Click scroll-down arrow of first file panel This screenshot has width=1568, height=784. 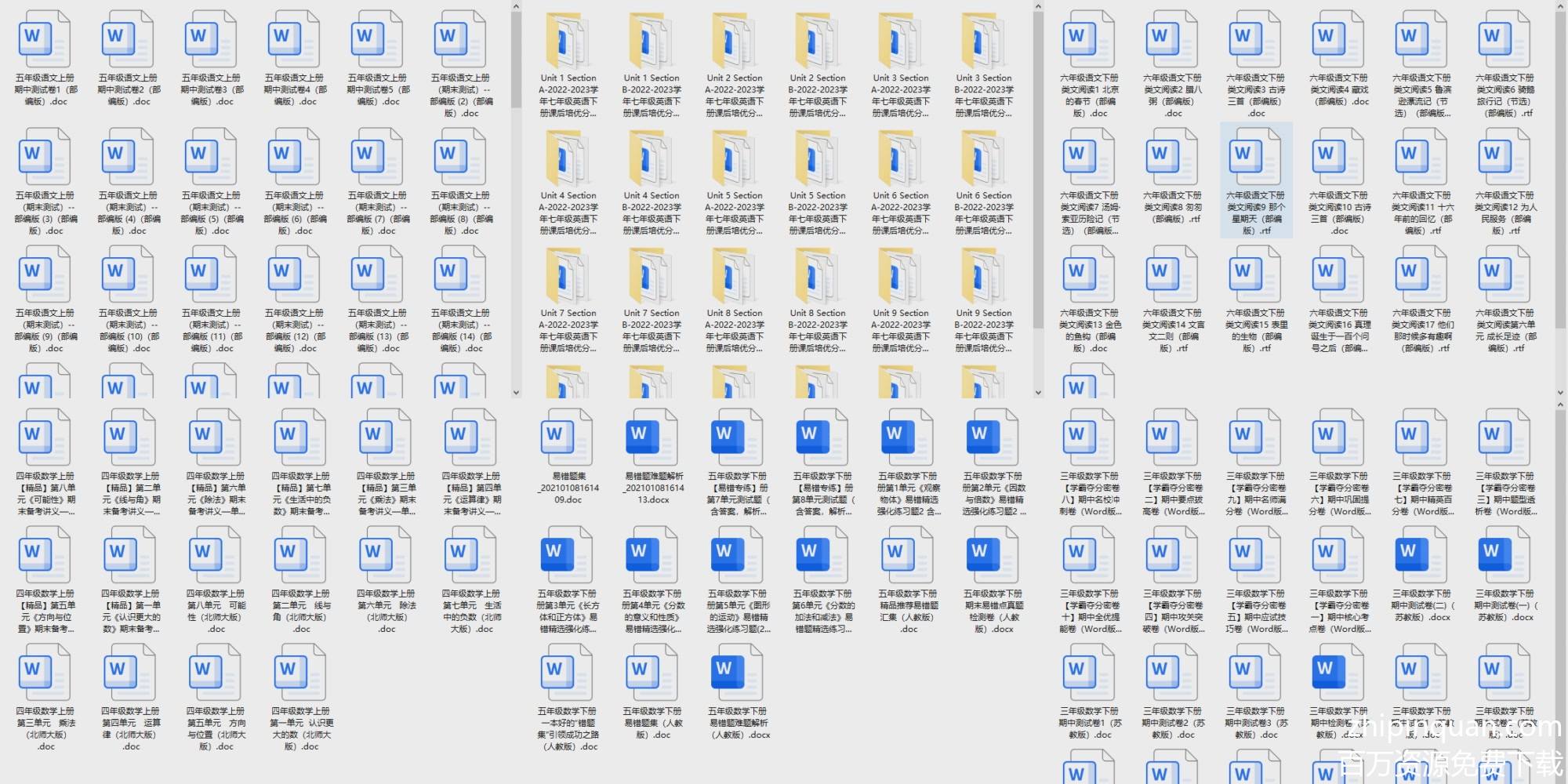(x=516, y=392)
